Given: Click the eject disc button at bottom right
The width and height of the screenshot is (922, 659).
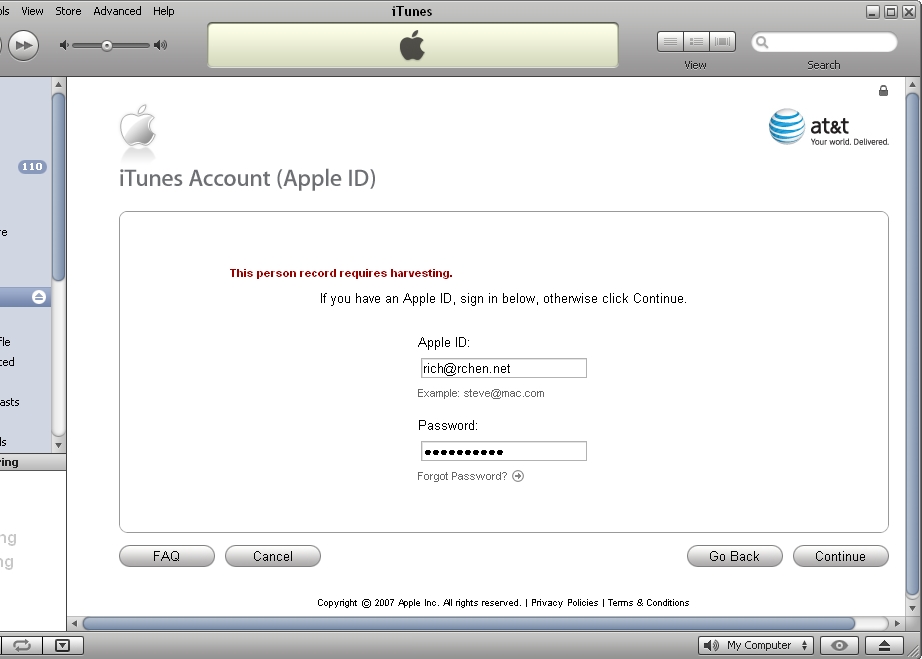Looking at the screenshot, I should click(x=884, y=646).
